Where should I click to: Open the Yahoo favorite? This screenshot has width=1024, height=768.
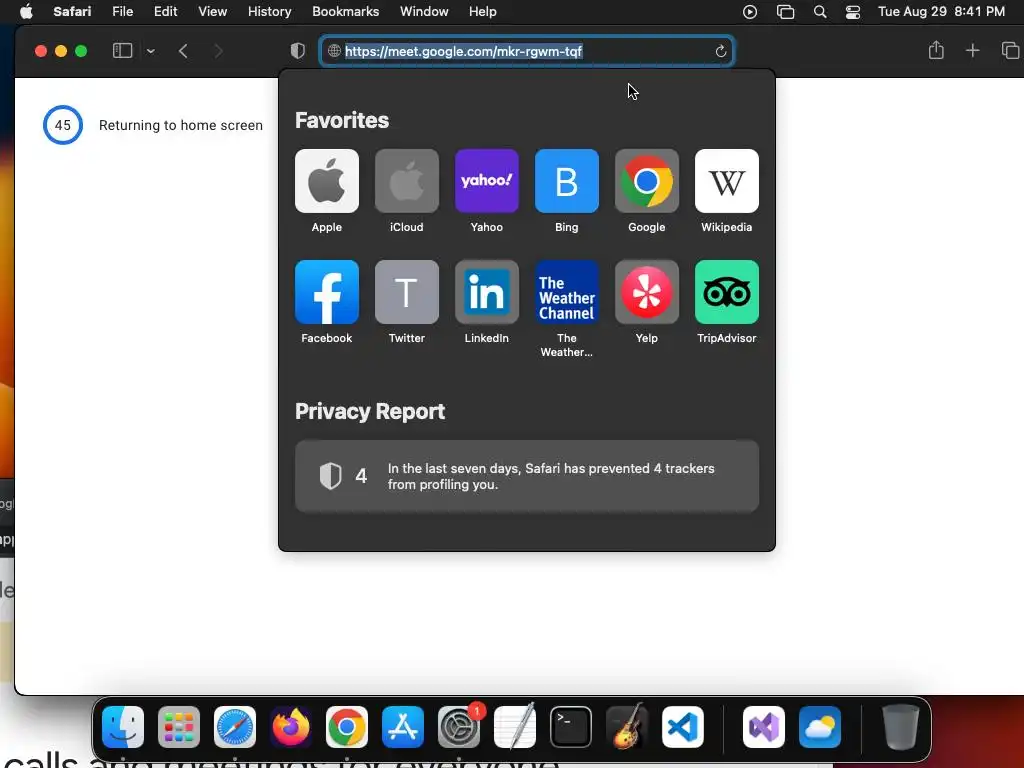tap(487, 181)
